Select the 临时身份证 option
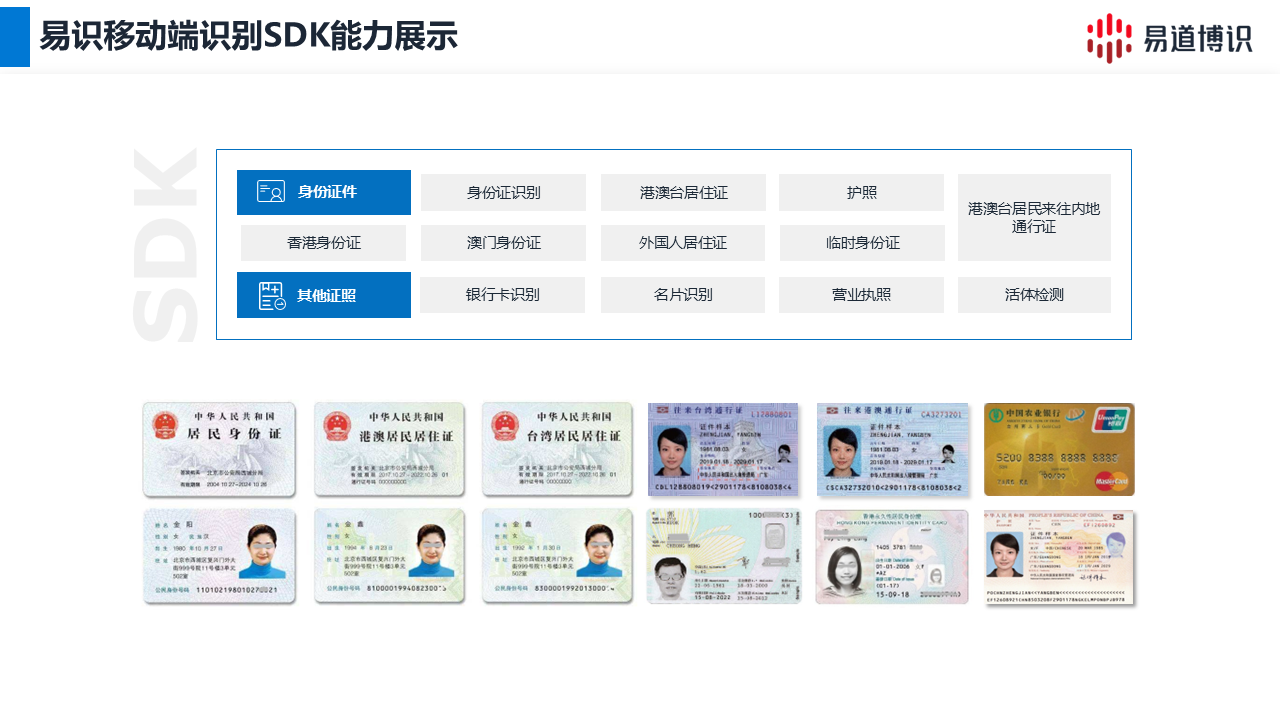 coord(862,243)
